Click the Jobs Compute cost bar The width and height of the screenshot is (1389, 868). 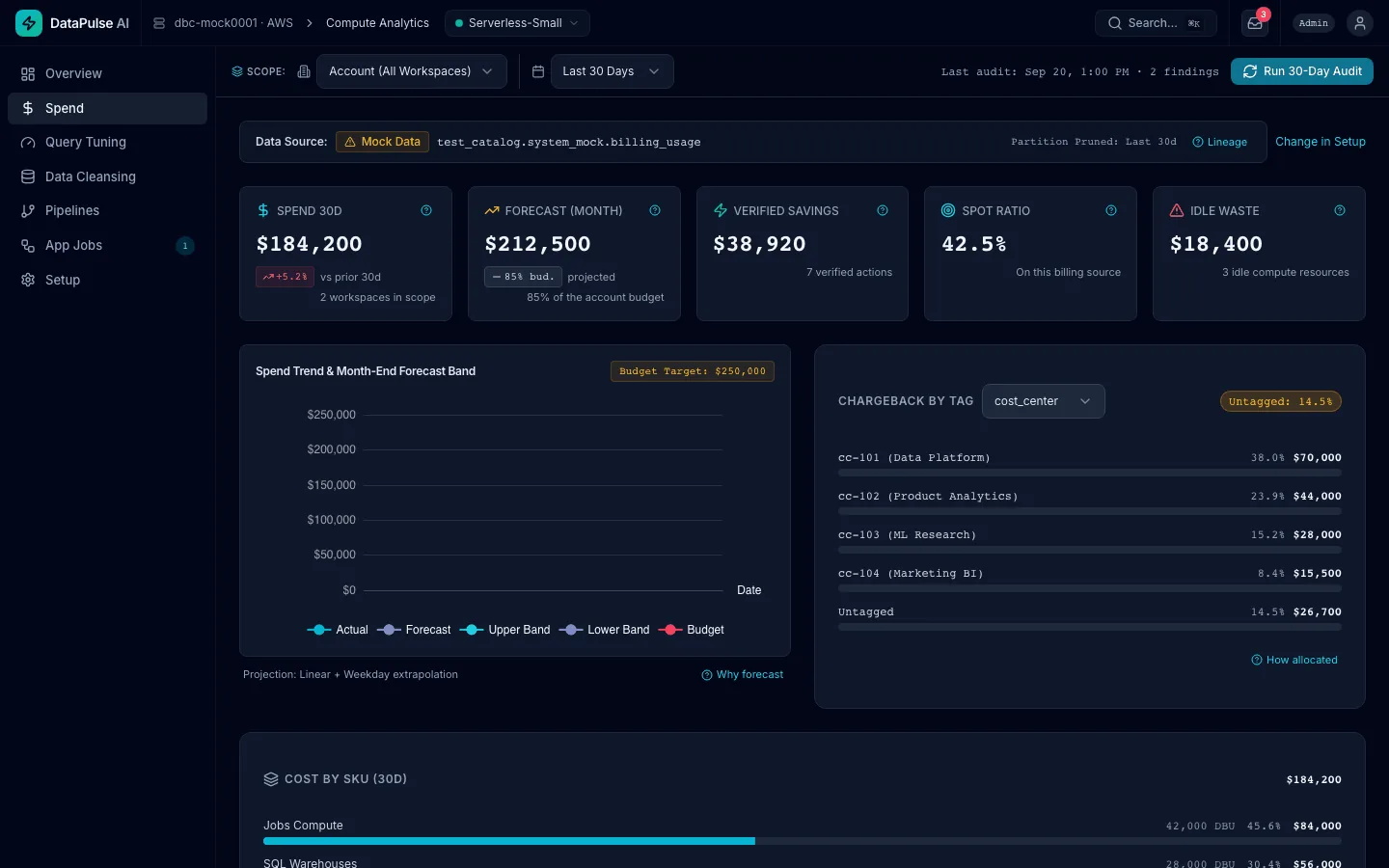click(x=803, y=841)
